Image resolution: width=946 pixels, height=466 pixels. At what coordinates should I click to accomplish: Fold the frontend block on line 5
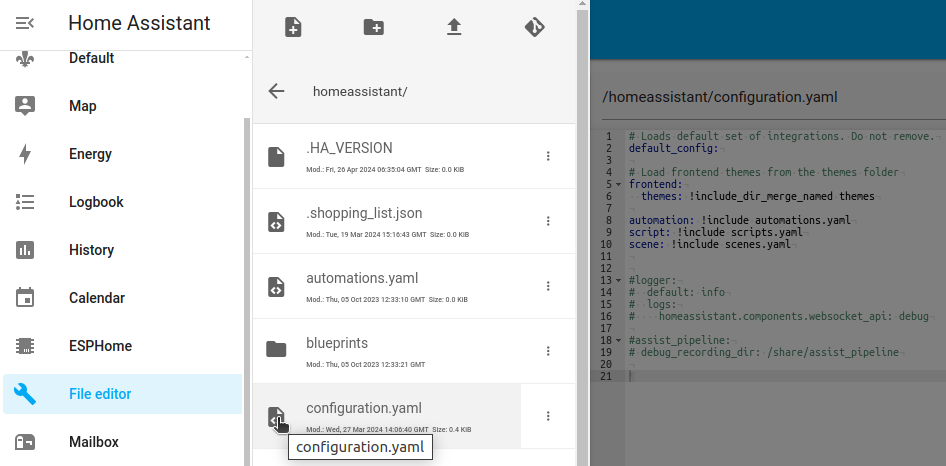click(619, 184)
